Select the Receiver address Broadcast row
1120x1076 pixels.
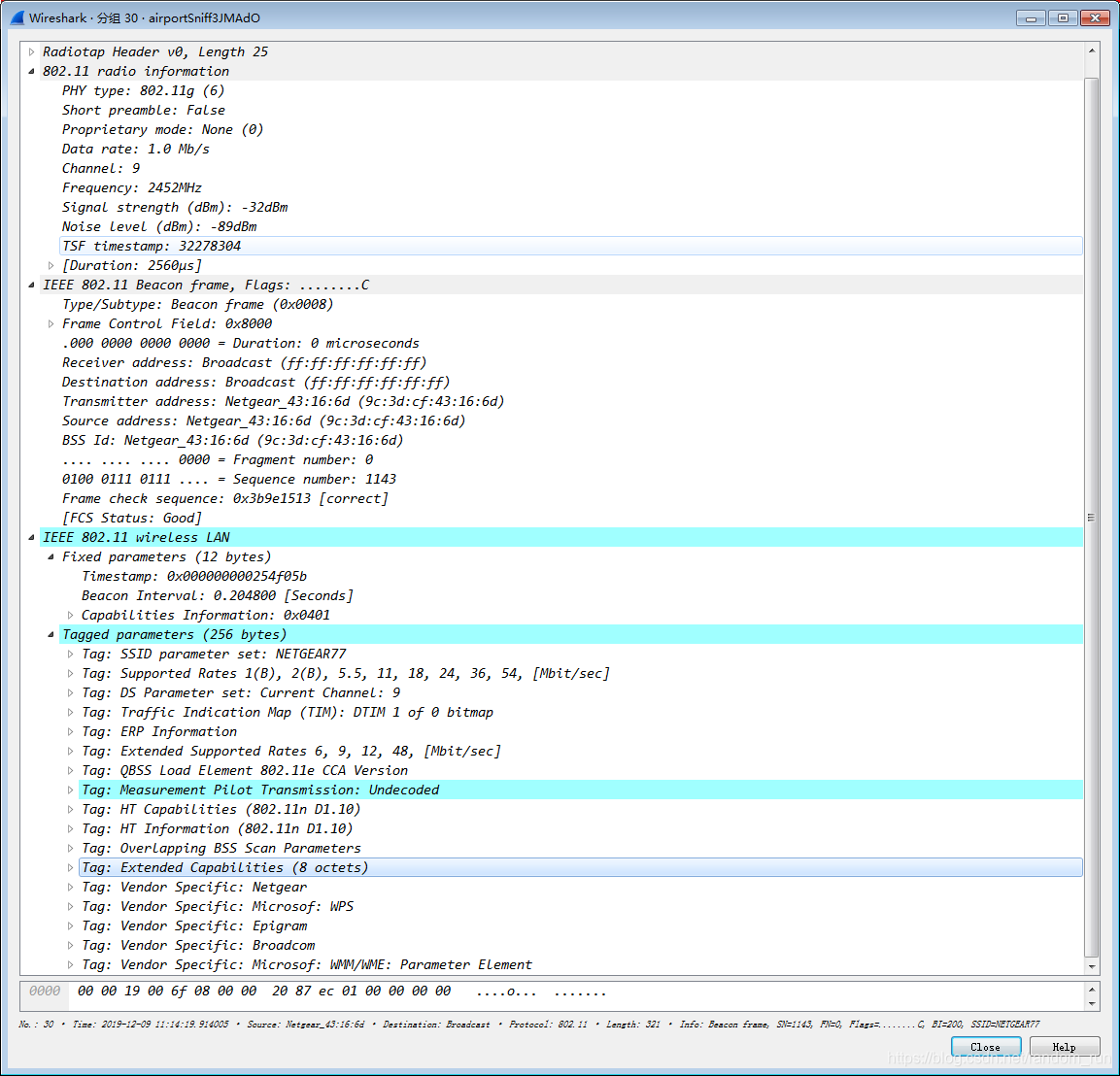[571, 362]
